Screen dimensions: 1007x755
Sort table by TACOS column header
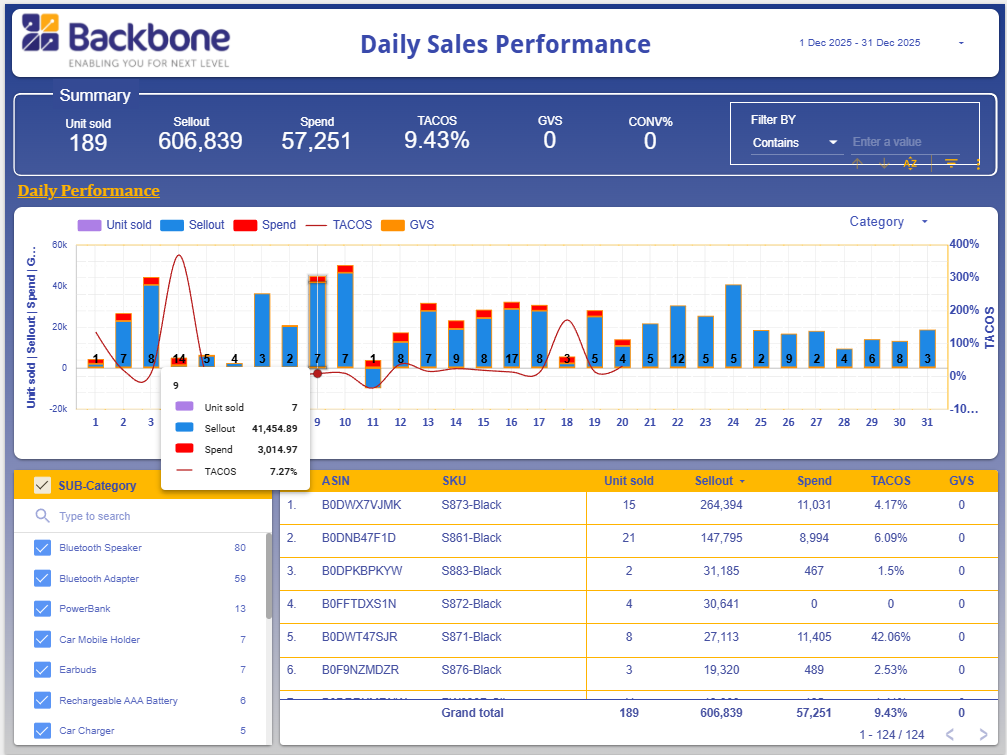(890, 481)
